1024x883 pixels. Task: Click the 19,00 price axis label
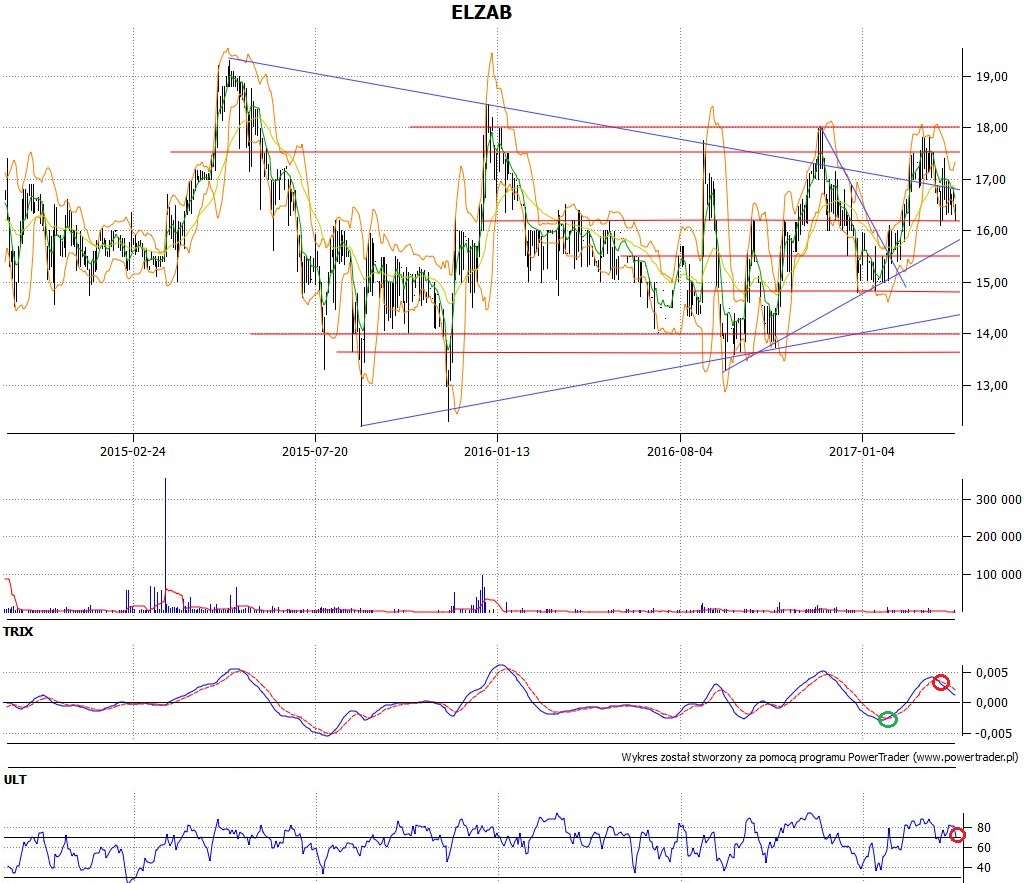992,76
